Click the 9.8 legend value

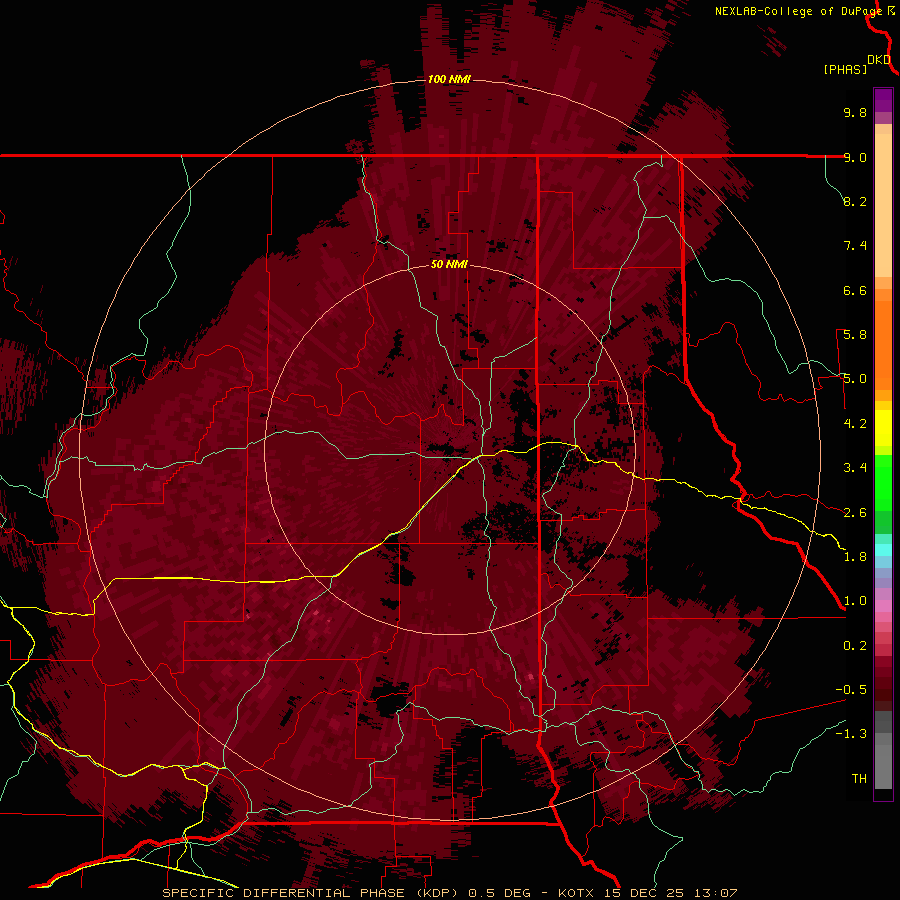point(855,112)
